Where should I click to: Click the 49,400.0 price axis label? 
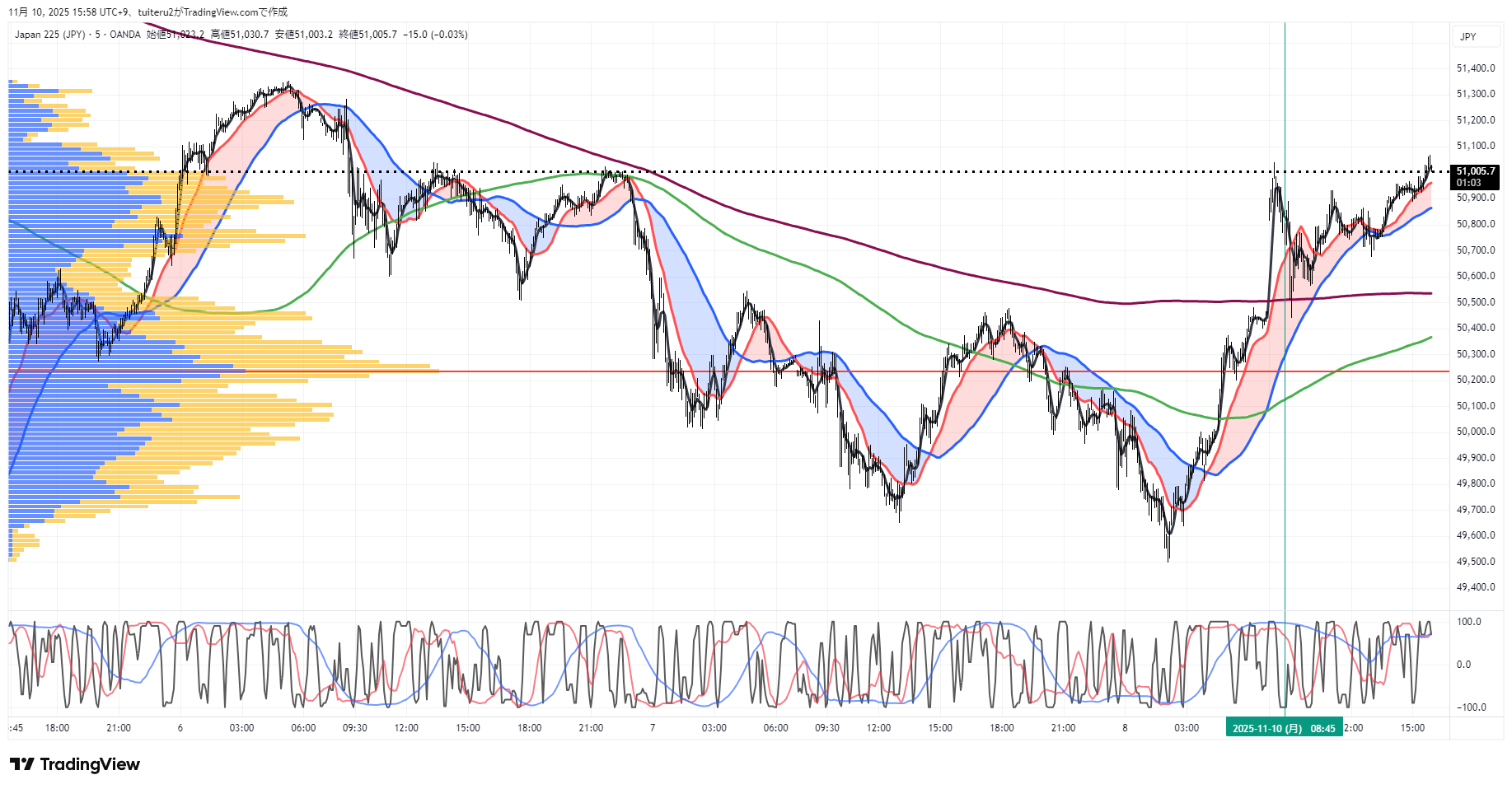(1475, 587)
